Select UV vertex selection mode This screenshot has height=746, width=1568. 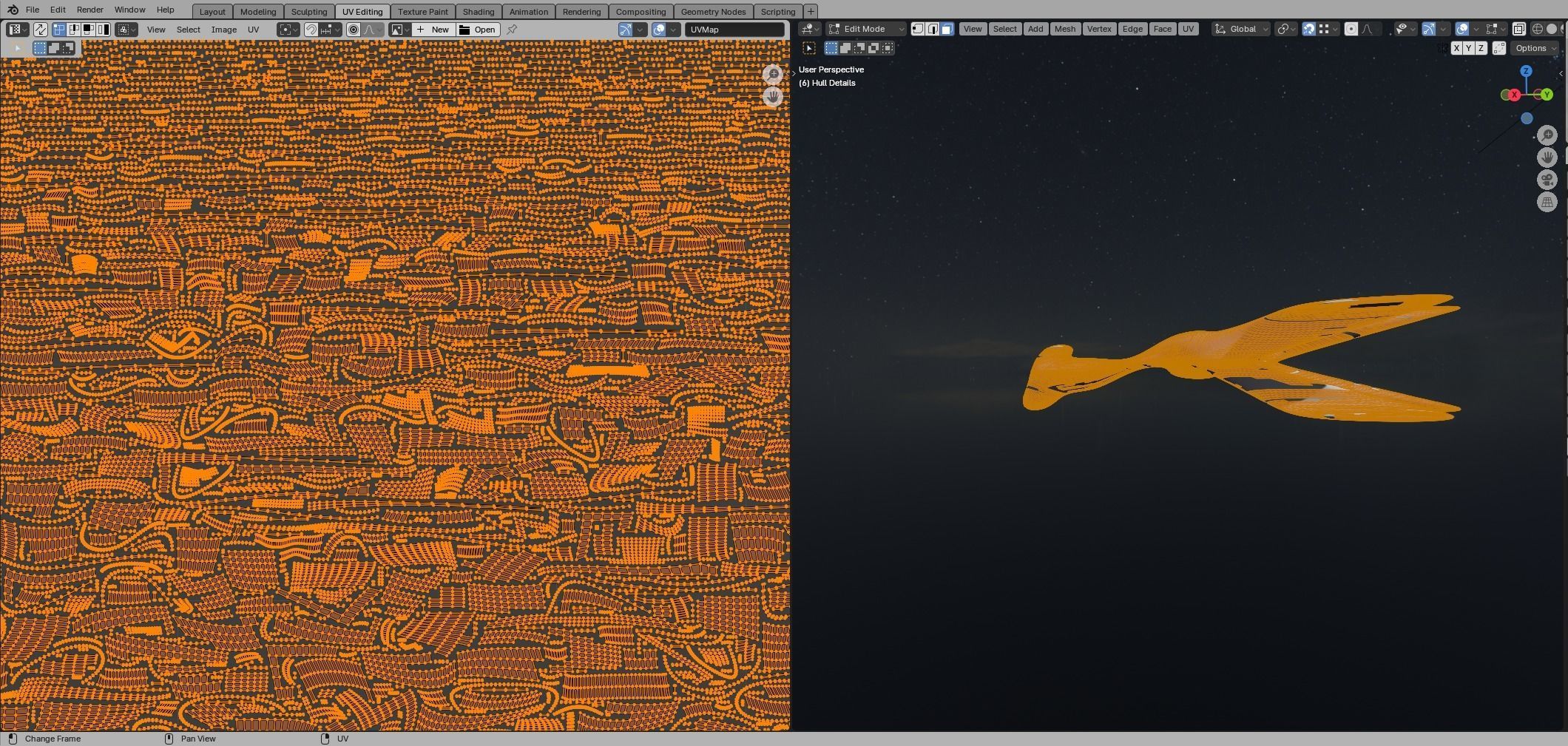coord(59,30)
